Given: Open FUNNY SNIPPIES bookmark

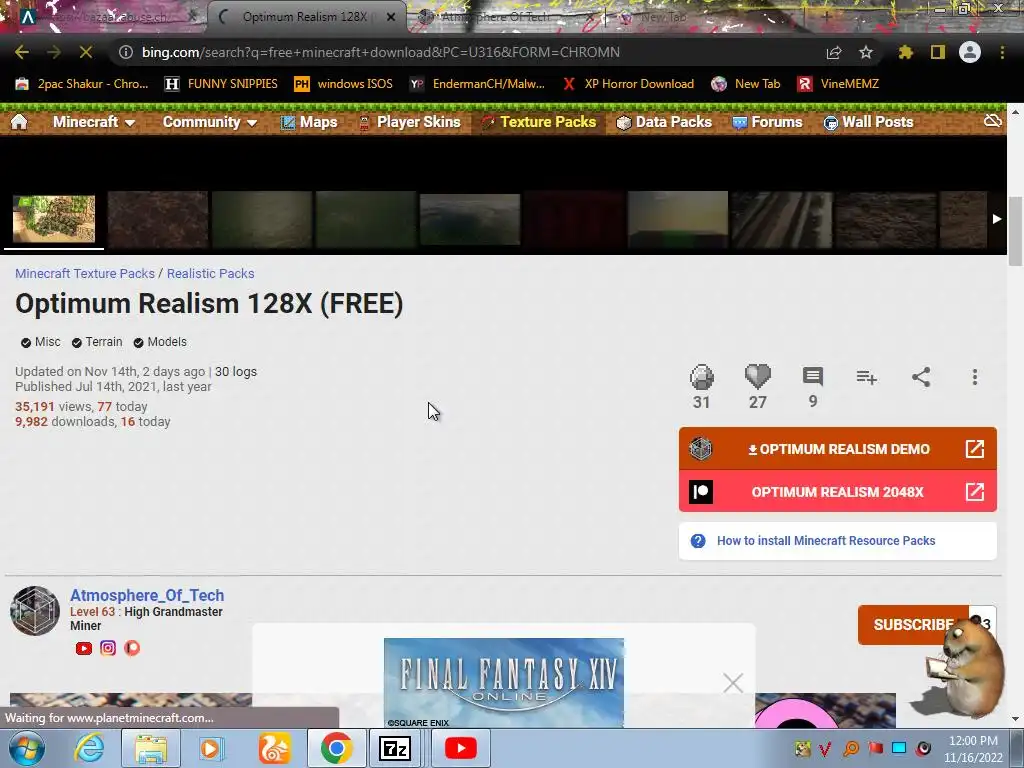Looking at the screenshot, I should pos(221,84).
